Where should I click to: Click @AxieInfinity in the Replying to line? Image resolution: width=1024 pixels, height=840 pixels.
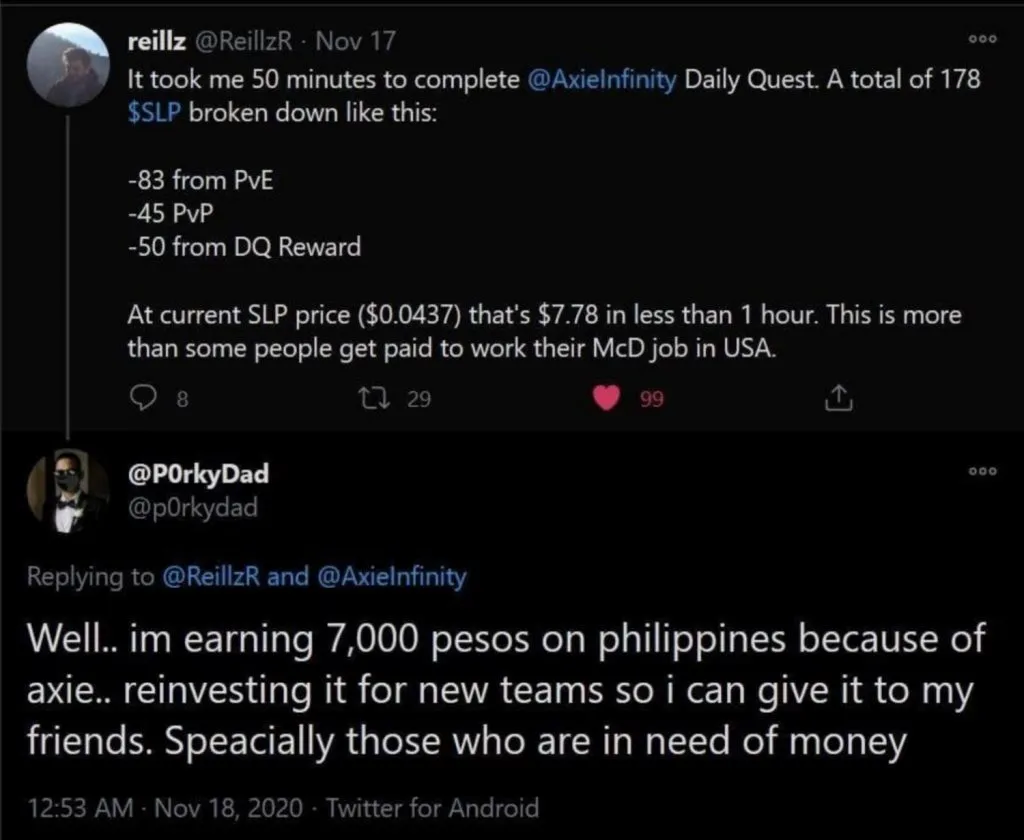pos(391,576)
